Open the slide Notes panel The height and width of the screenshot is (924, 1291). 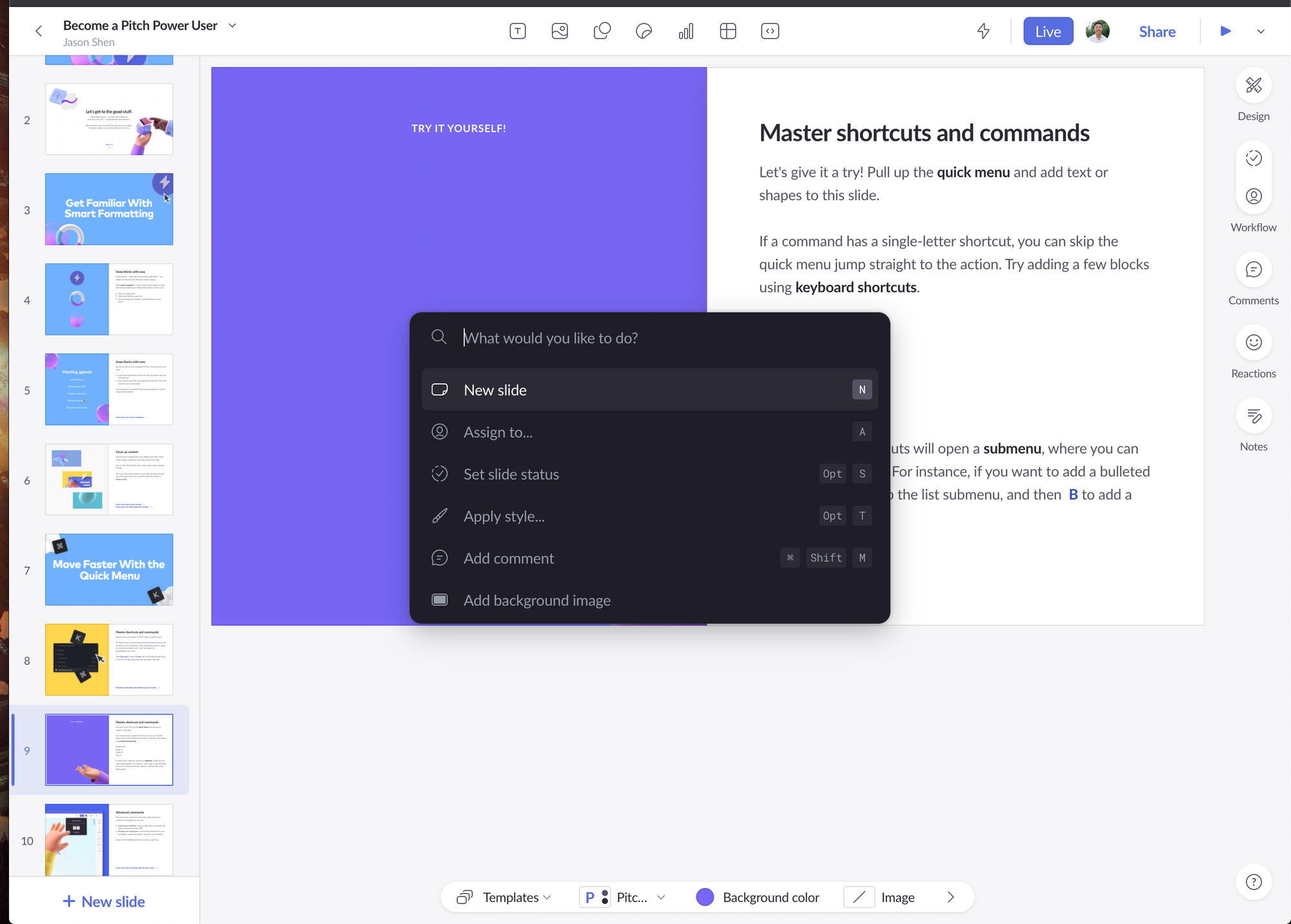1253,416
